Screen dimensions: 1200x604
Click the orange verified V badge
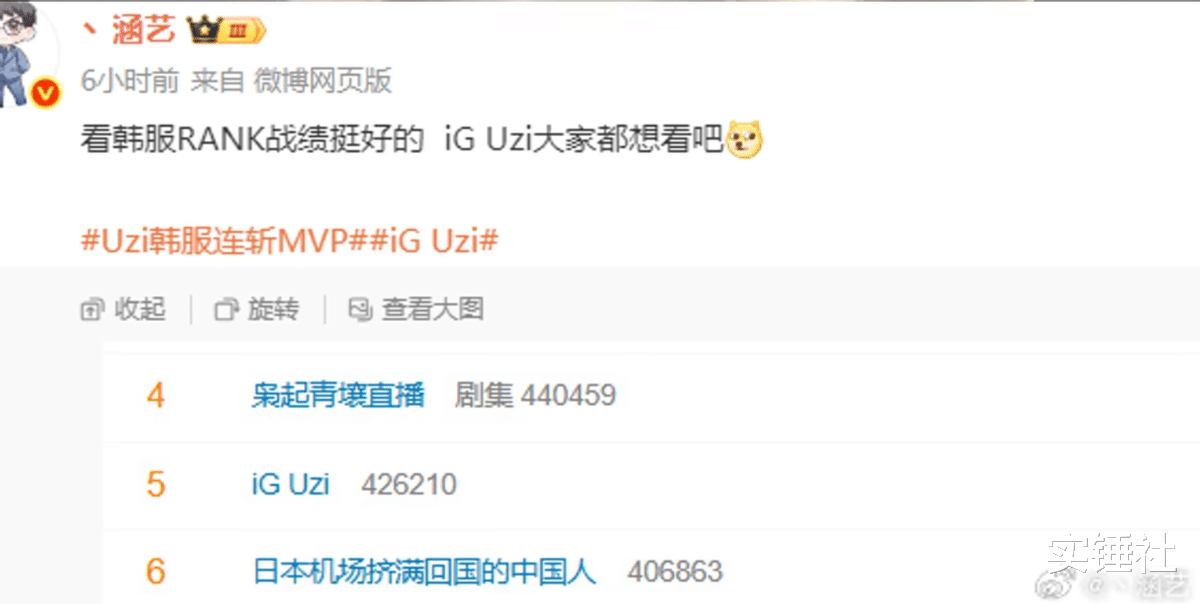coord(46,94)
